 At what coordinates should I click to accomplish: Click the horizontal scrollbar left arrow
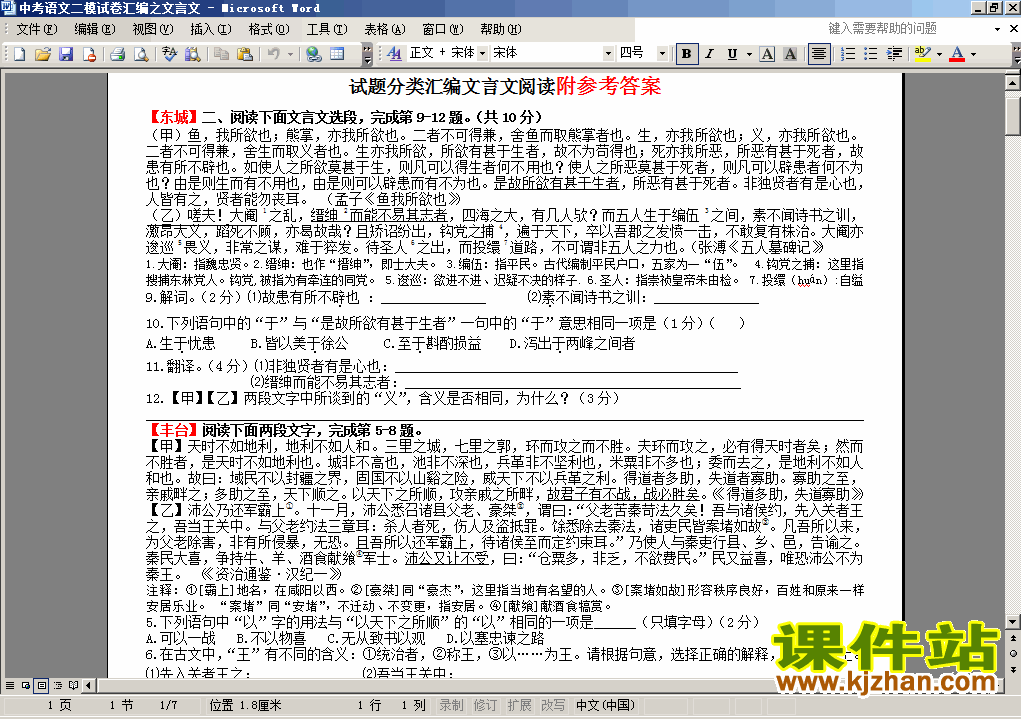(x=89, y=685)
